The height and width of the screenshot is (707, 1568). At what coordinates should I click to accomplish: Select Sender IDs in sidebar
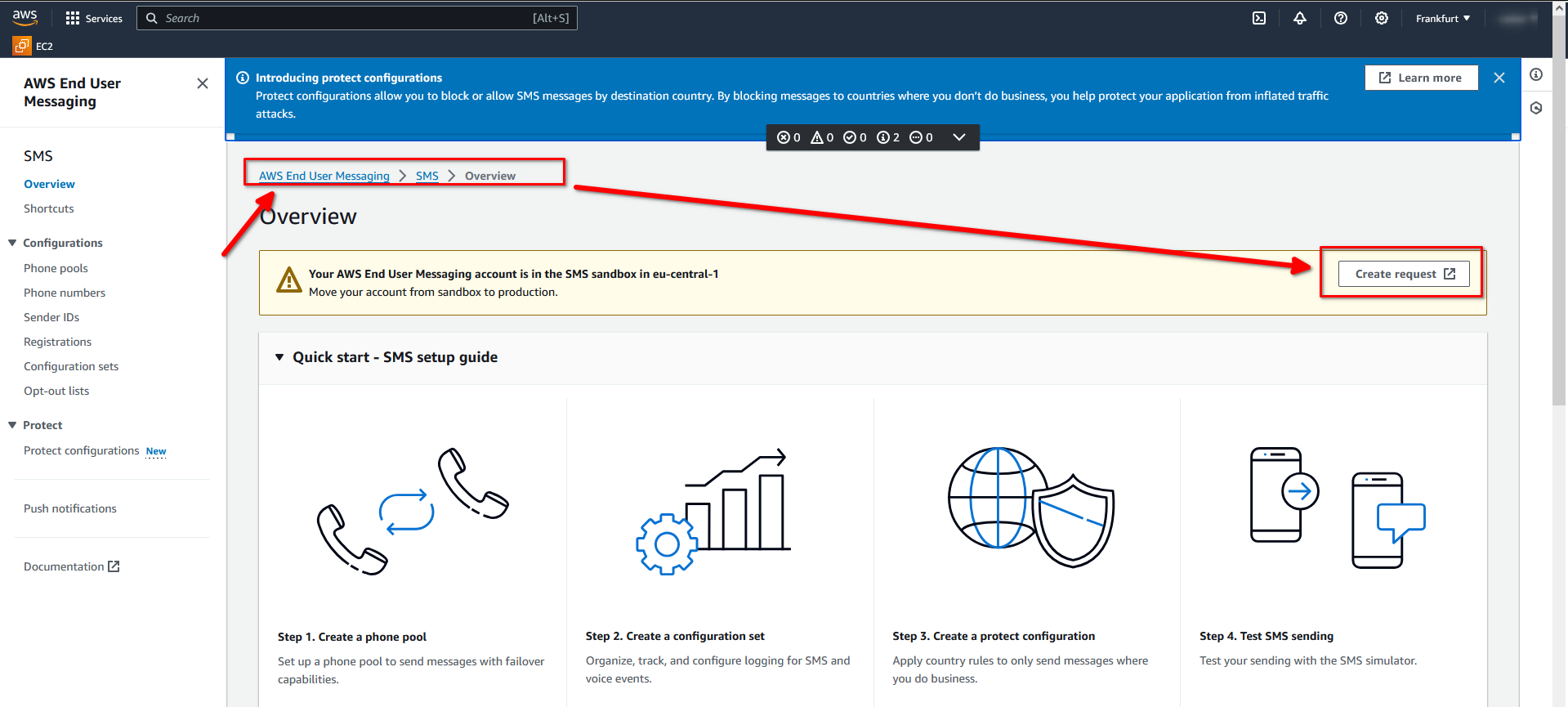[51, 317]
